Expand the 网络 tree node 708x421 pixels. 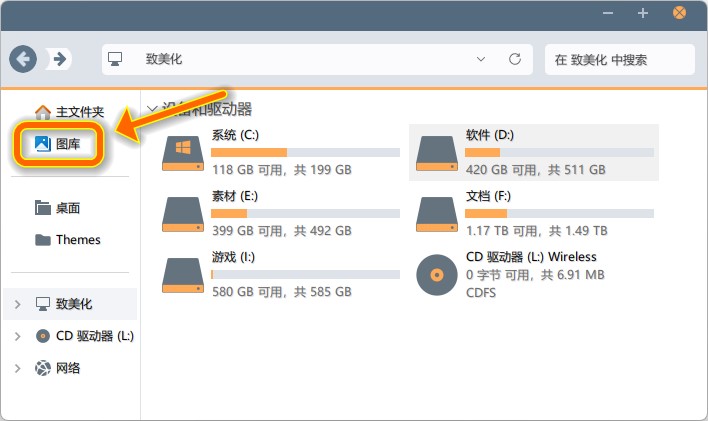tap(18, 368)
